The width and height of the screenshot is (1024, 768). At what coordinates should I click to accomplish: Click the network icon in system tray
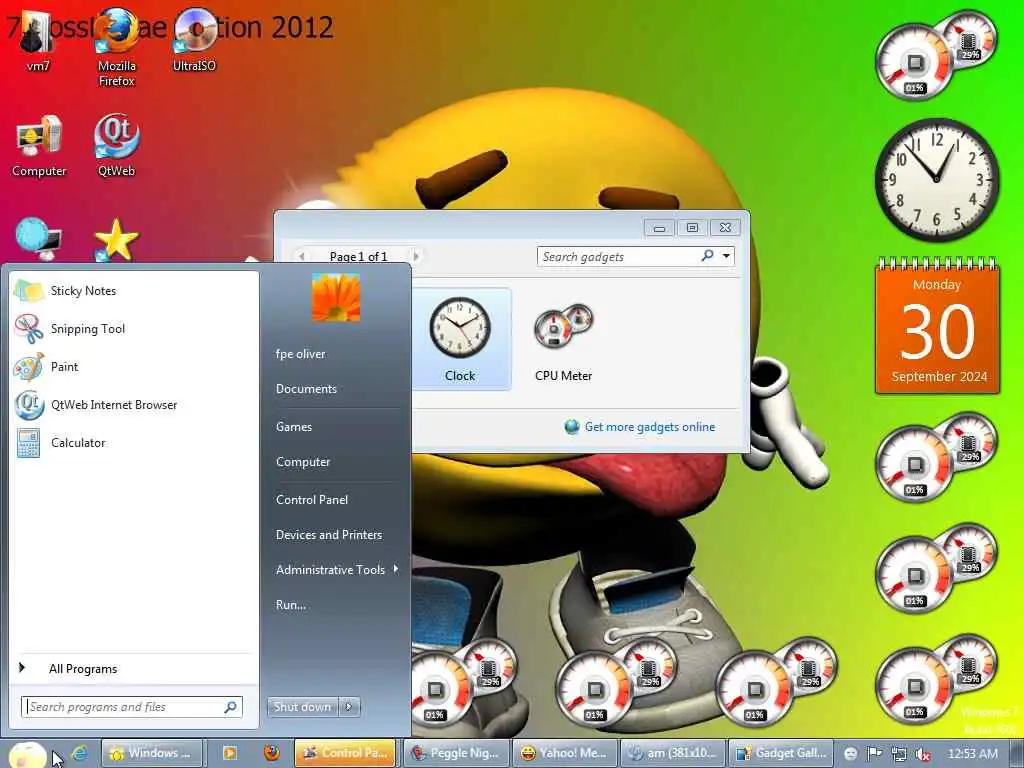click(899, 754)
